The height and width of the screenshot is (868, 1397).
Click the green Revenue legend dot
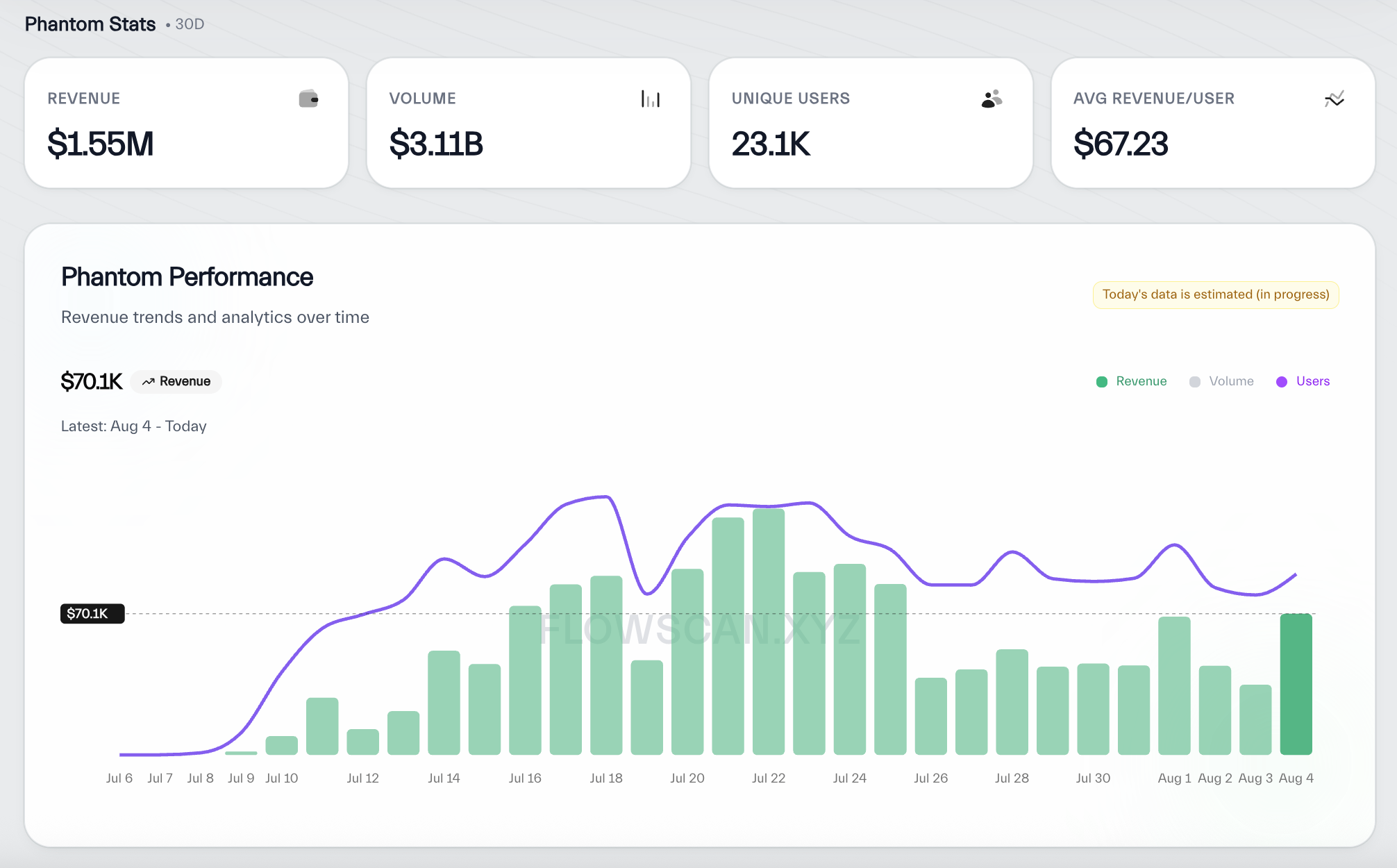[1101, 382]
